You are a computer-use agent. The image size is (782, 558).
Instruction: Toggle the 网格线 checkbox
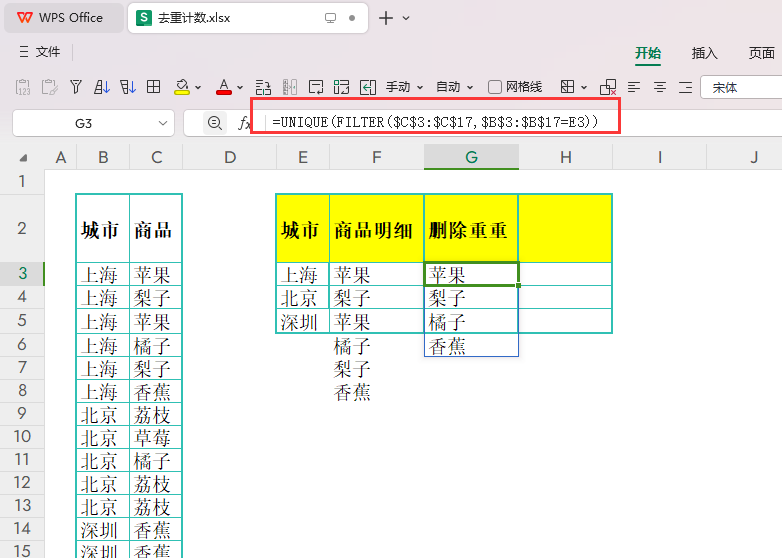[x=494, y=87]
